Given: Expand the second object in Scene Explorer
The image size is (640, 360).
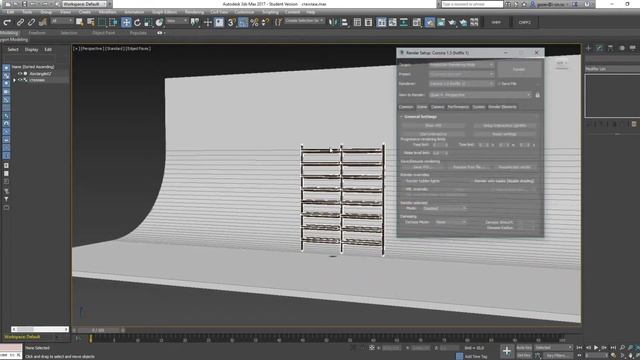Looking at the screenshot, I should [x=15, y=80].
